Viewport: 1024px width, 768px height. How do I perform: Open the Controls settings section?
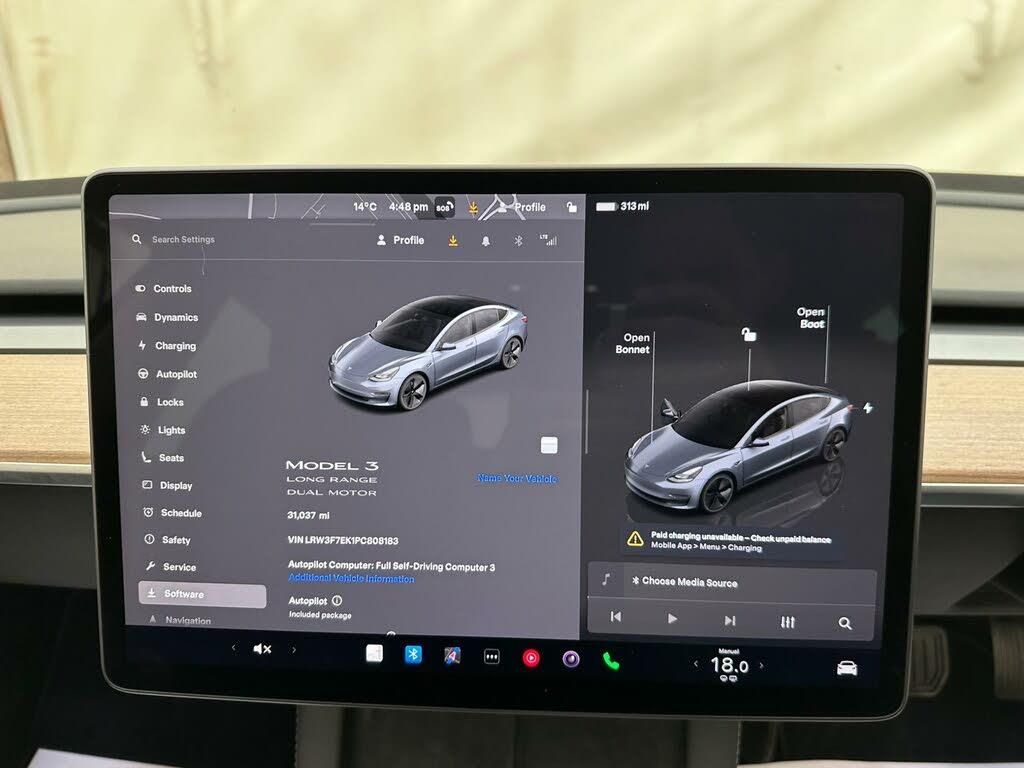point(164,289)
